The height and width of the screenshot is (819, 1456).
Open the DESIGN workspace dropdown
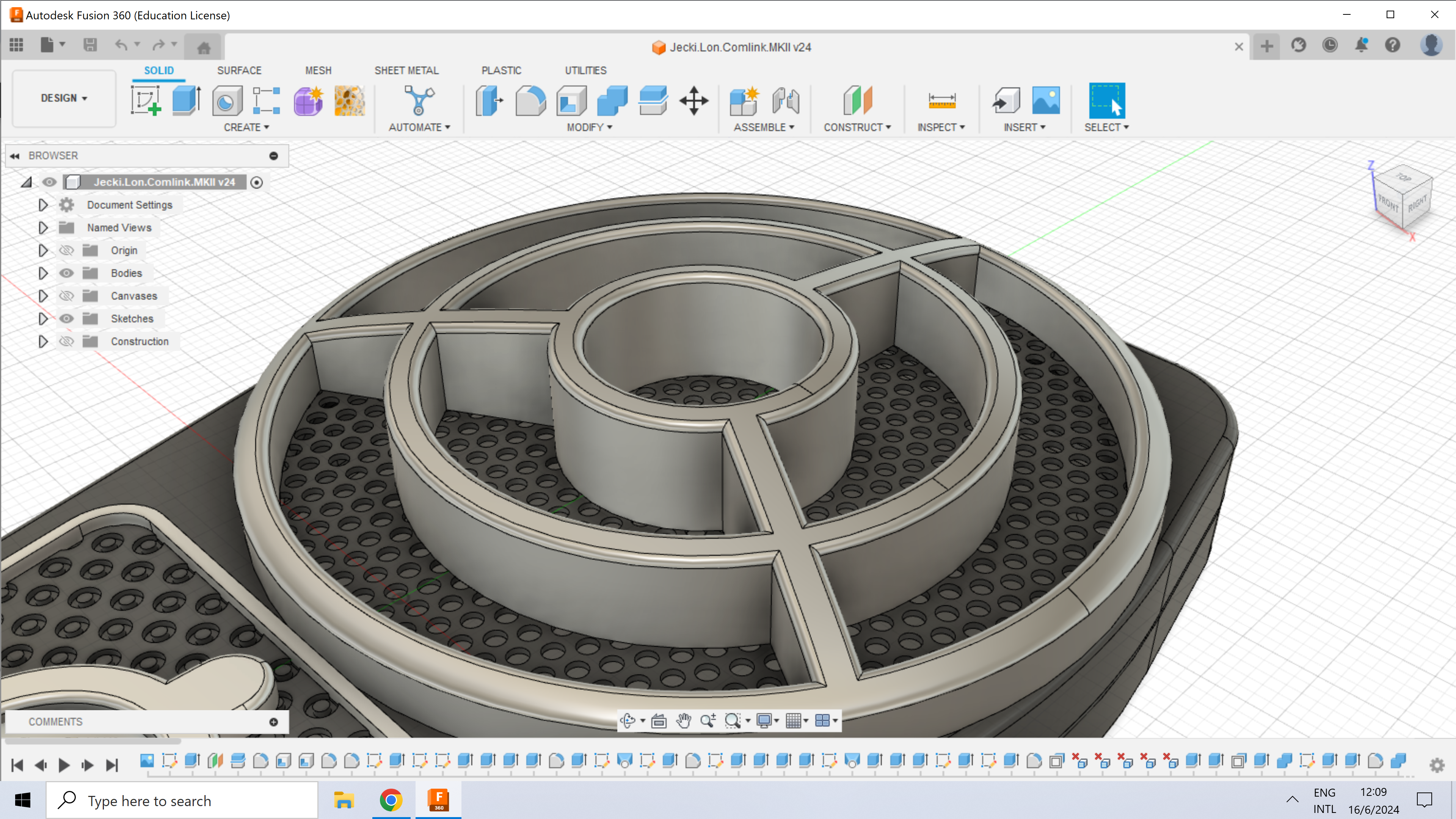pos(64,98)
